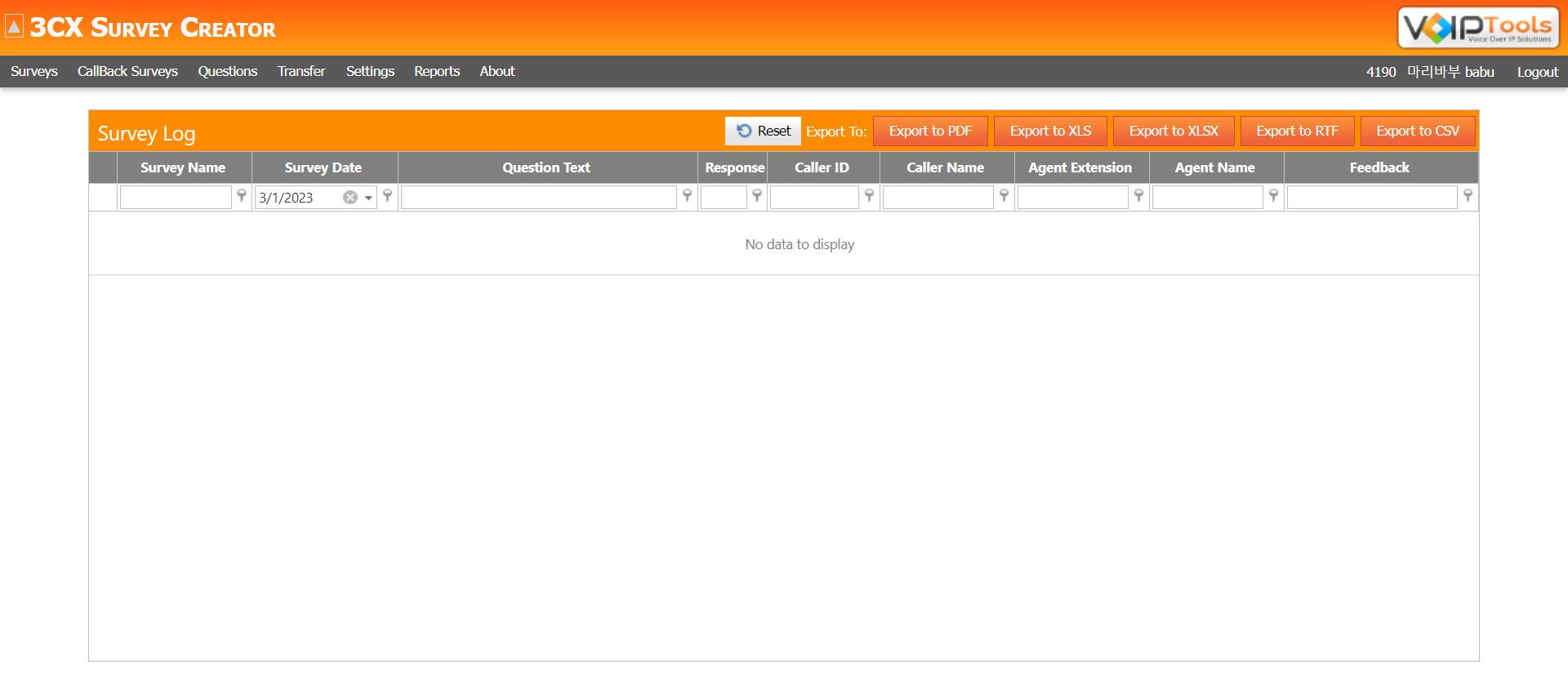
Task: Click the collapse arrow icon beside 3CX Survey Creator
Action: 14,27
